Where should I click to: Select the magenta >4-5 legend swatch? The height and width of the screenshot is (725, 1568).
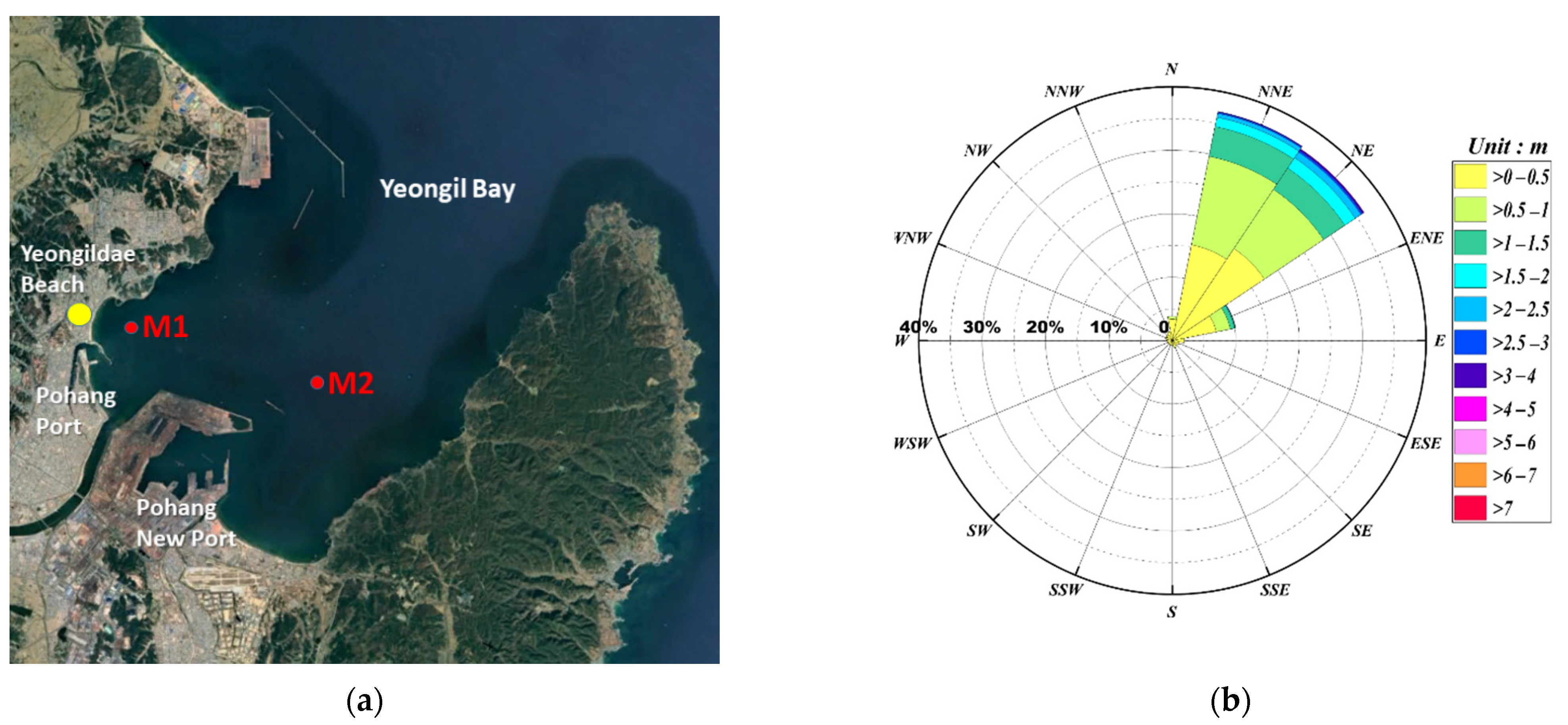pos(1470,408)
